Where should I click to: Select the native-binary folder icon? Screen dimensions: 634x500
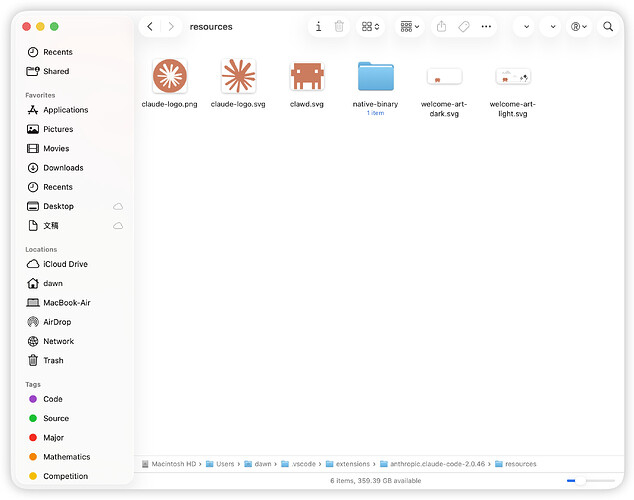pos(376,76)
